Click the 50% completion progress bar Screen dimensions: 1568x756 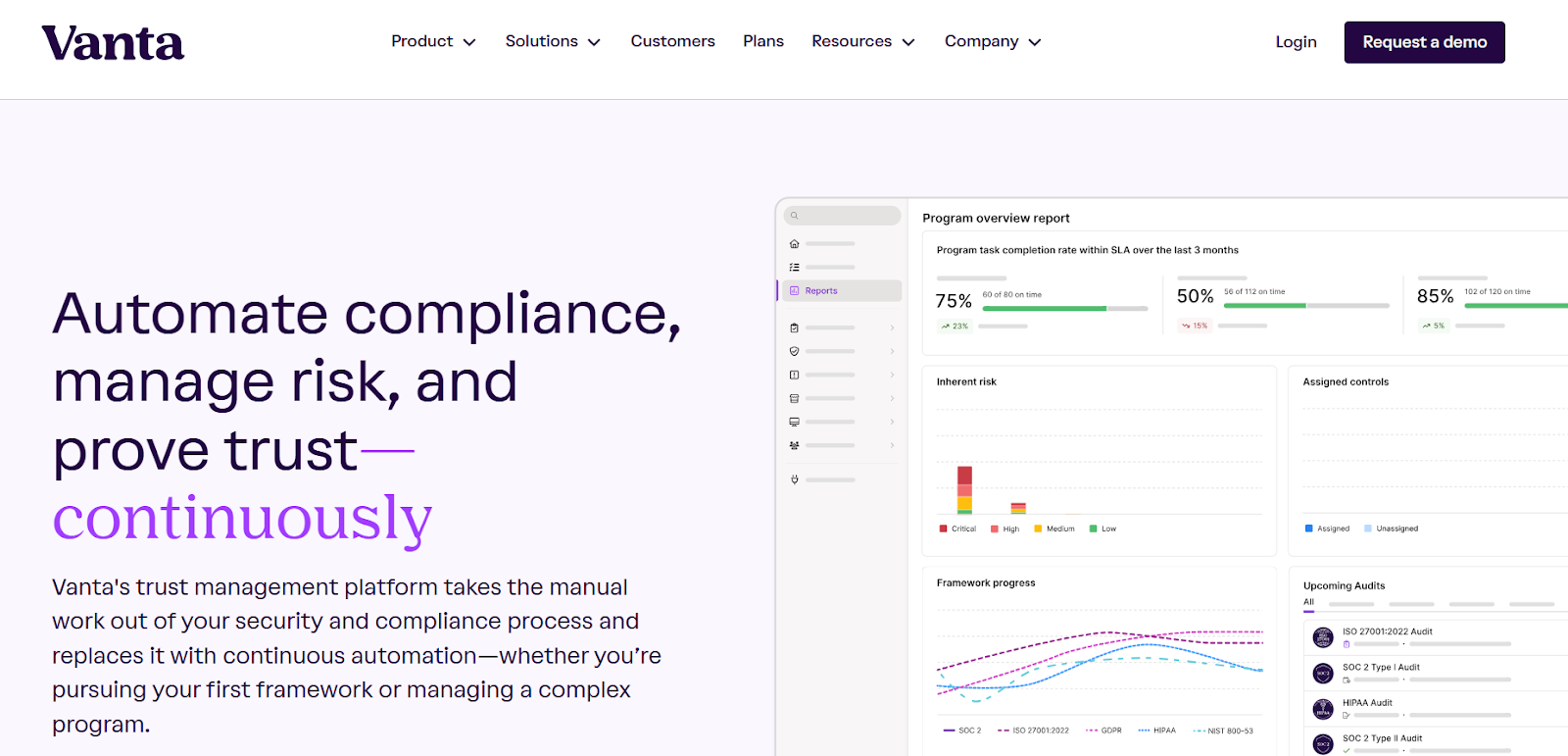click(1306, 306)
